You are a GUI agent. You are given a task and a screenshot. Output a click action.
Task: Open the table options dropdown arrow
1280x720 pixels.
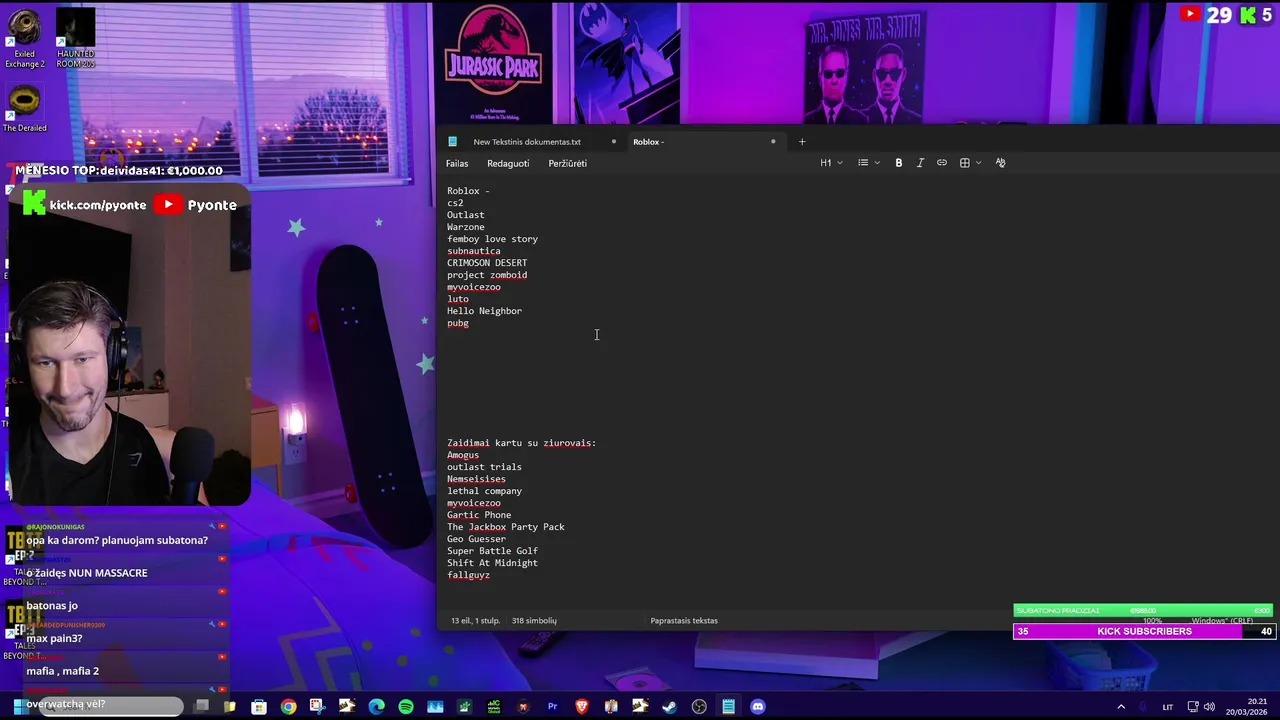tap(978, 163)
